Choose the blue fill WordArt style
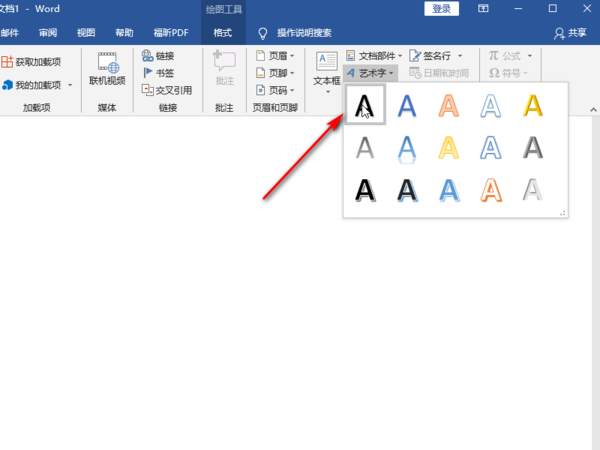 [x=407, y=106]
